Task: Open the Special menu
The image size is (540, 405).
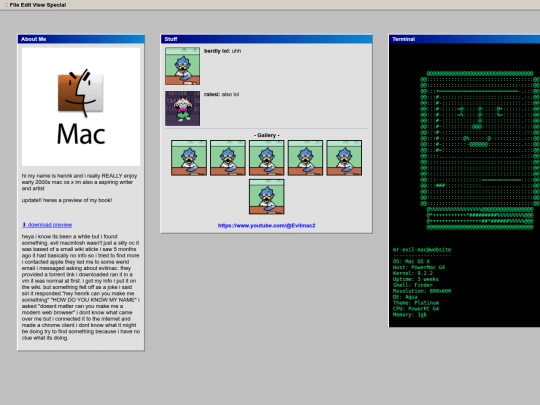Action: point(56,5)
